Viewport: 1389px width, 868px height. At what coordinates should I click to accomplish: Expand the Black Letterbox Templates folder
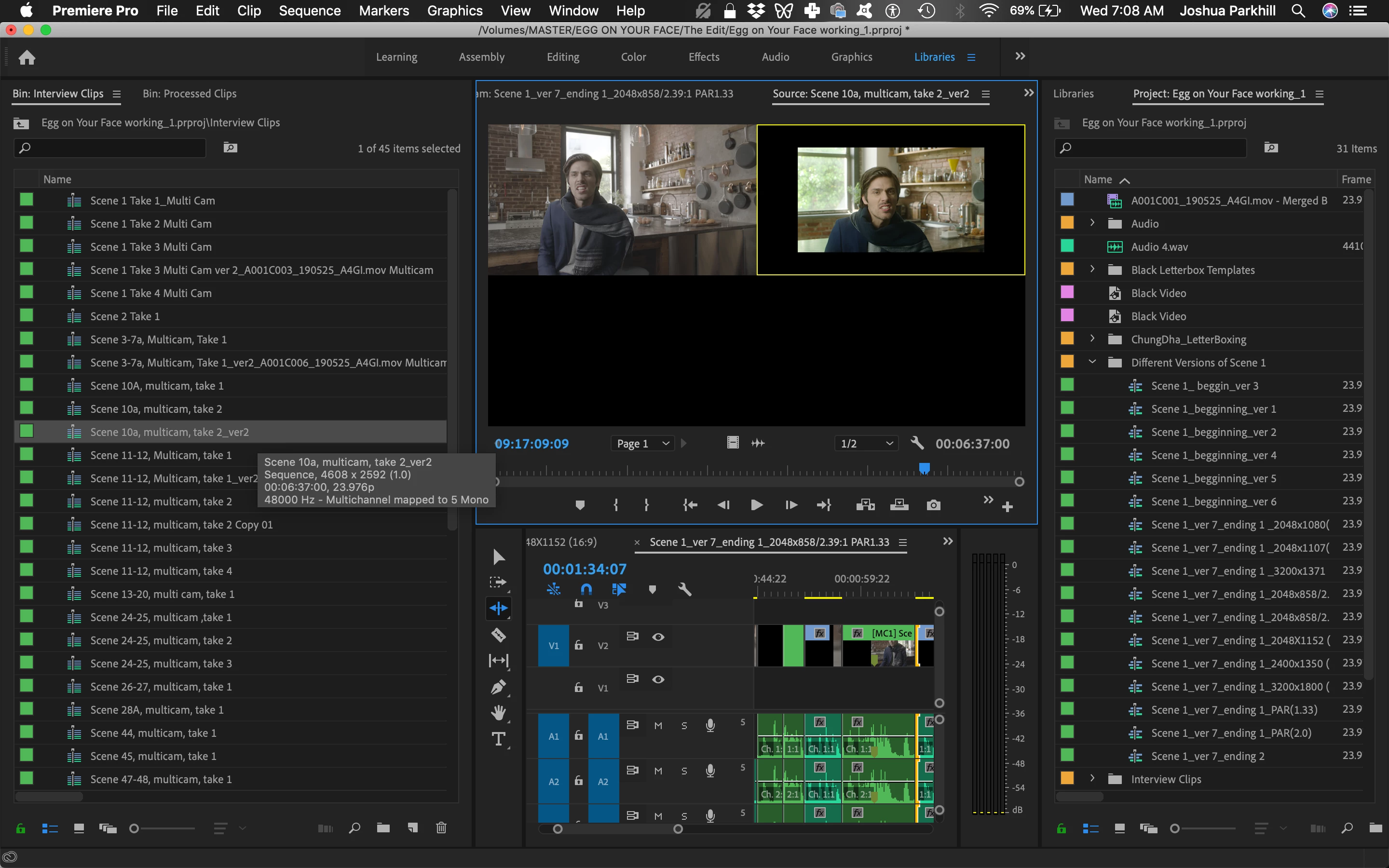coord(1092,269)
